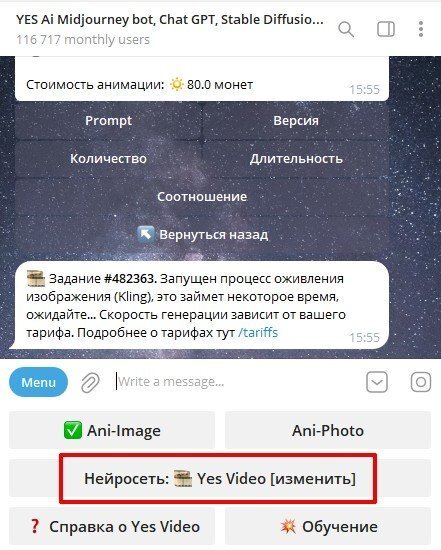Open the three-dot more options menu
The height and width of the screenshot is (550, 441).
pos(421,29)
